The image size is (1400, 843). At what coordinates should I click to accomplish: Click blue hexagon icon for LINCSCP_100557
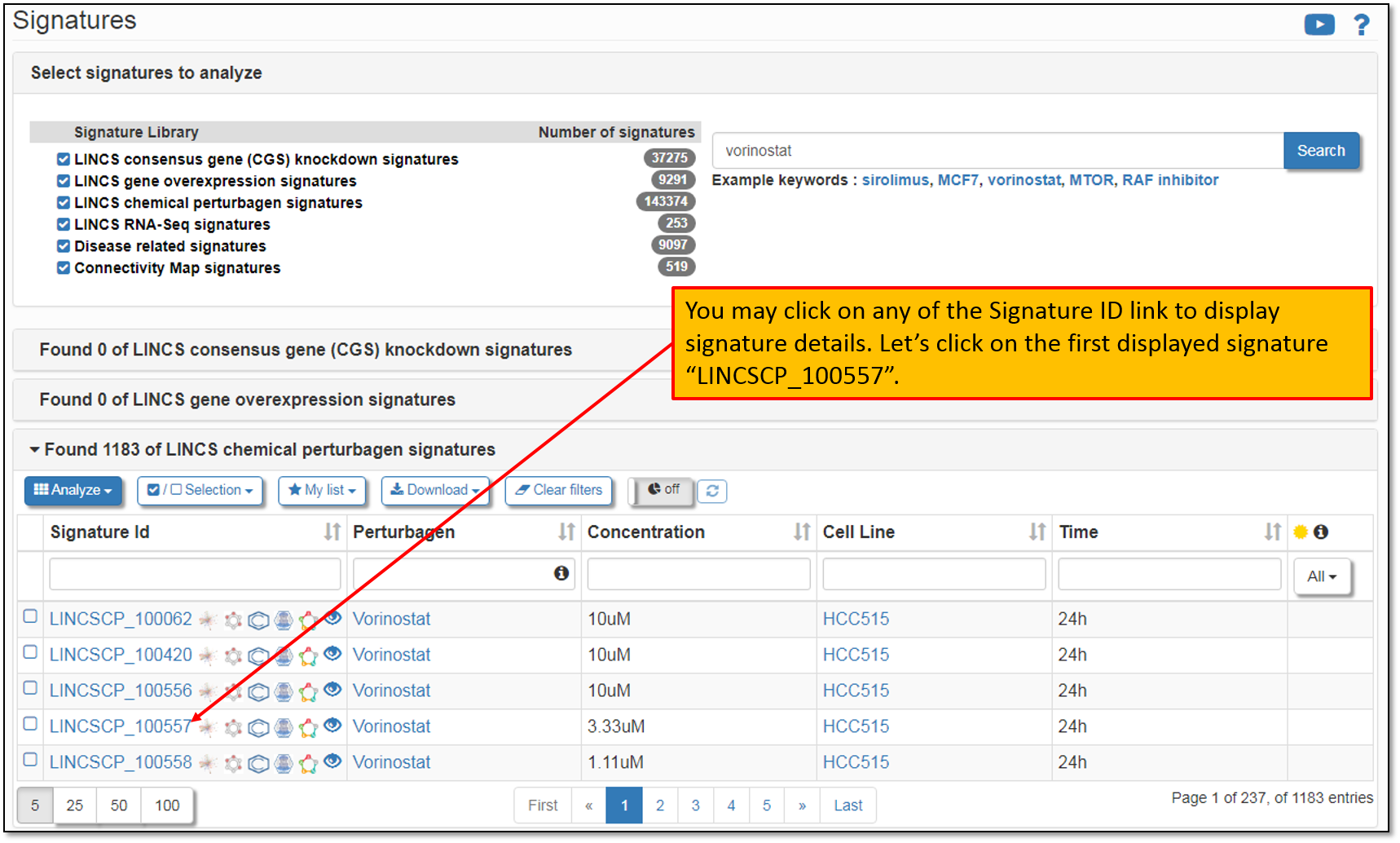[x=284, y=728]
